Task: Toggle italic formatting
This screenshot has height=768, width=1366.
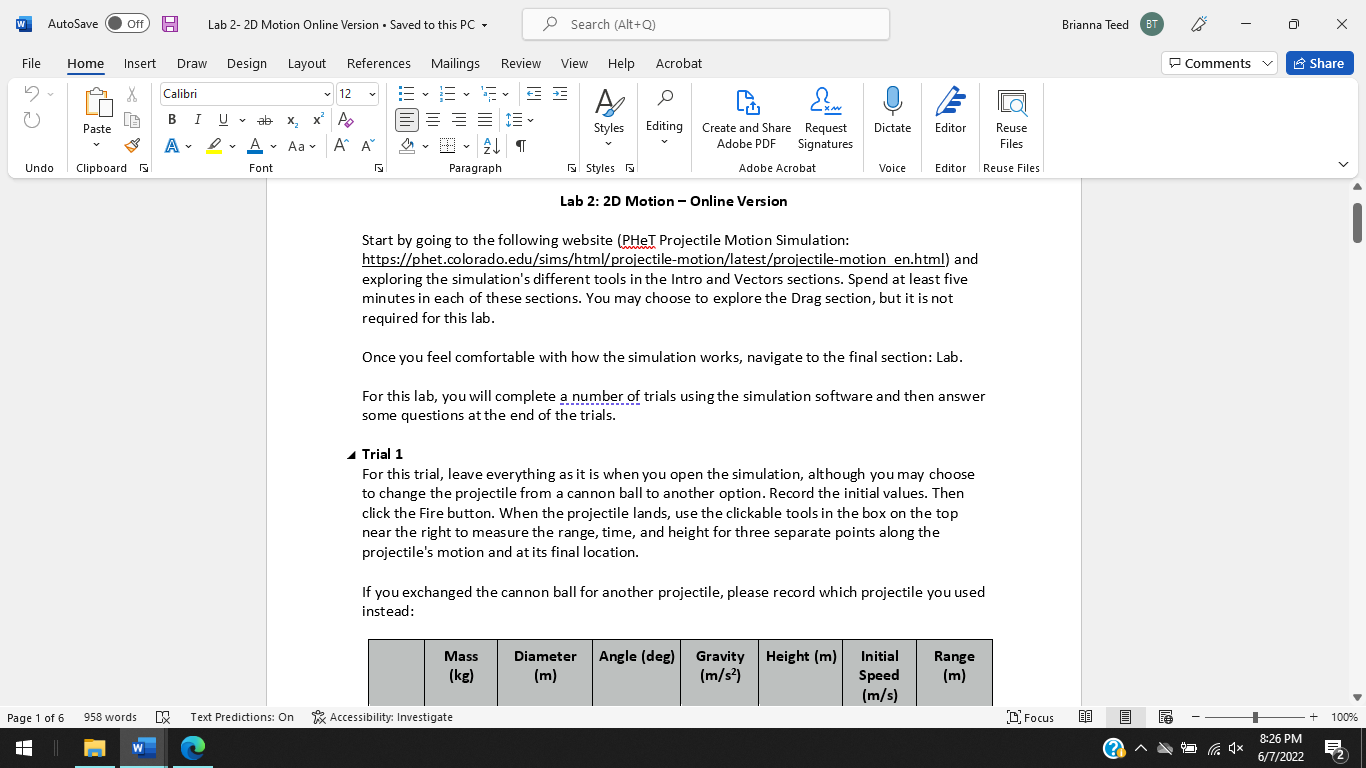Action: (x=197, y=119)
